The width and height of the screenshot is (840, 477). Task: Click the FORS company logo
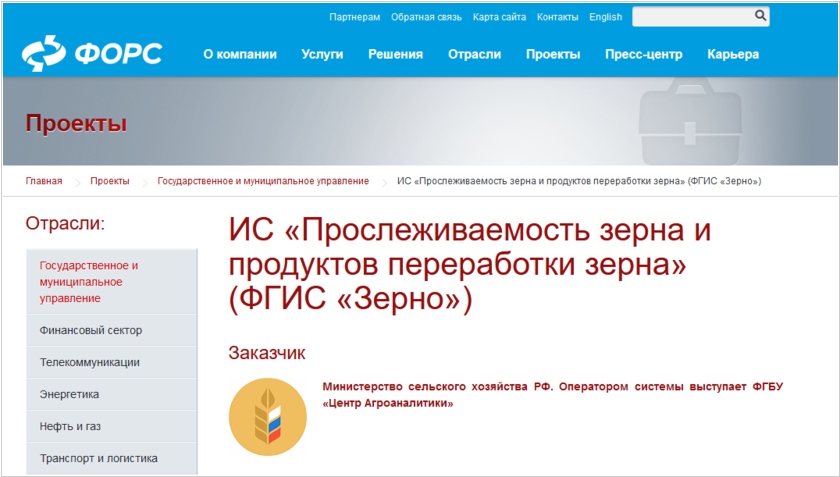click(92, 53)
